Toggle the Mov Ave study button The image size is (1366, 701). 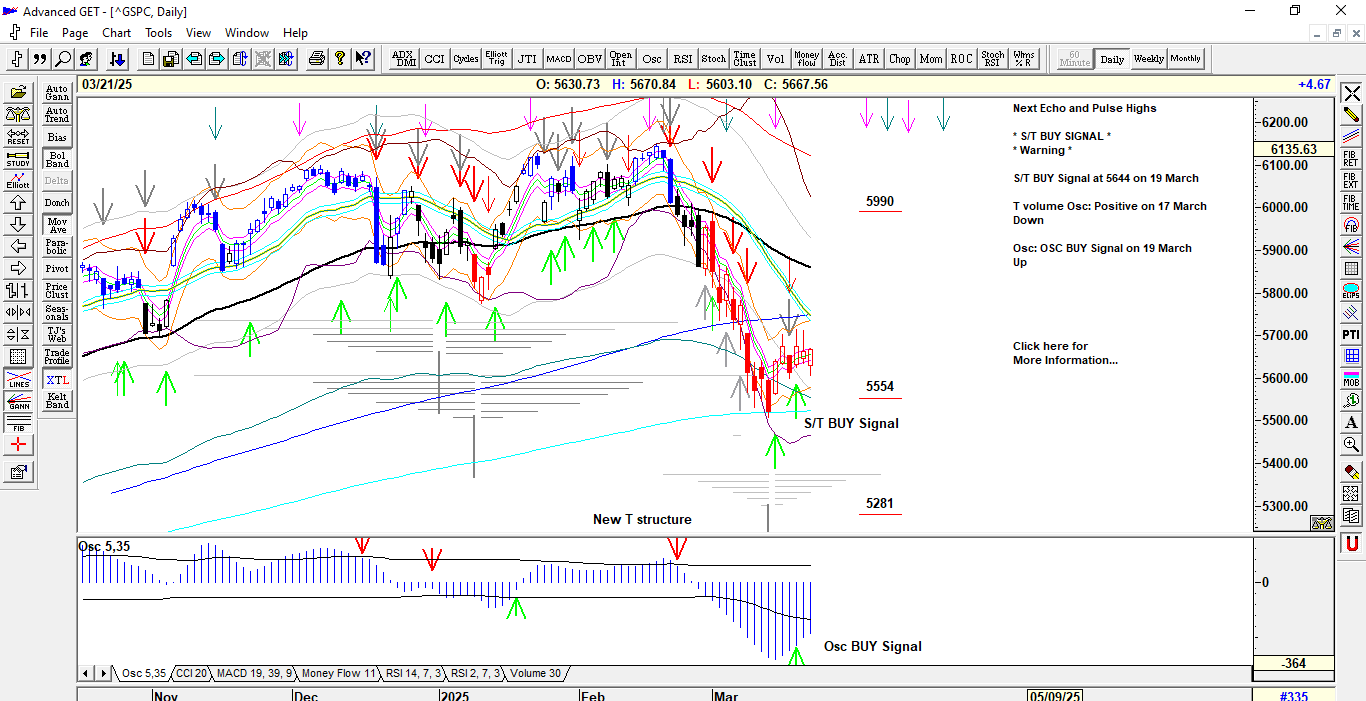57,225
